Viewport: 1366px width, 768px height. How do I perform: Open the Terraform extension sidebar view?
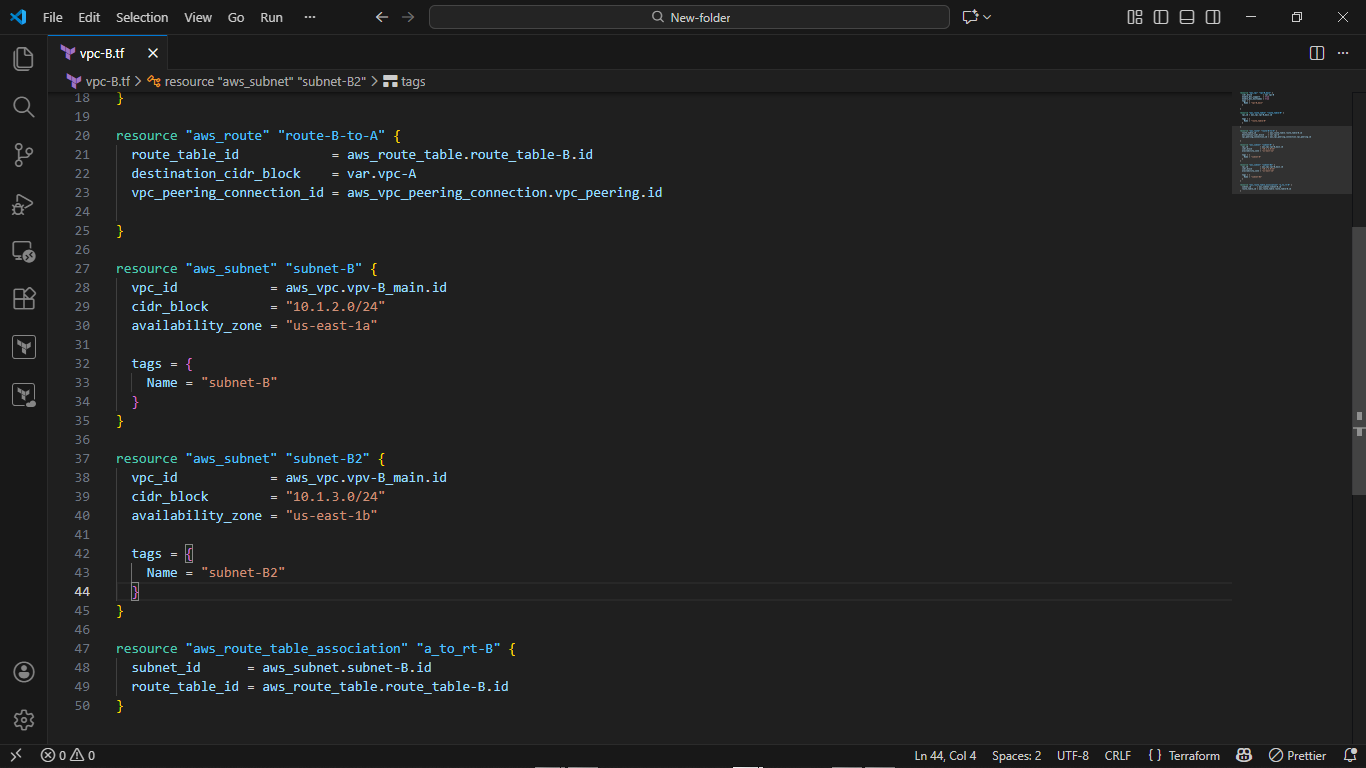coord(23,346)
